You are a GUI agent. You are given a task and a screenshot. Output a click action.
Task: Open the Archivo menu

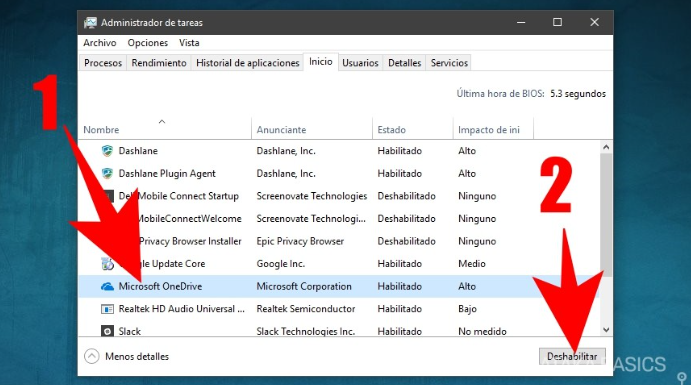(x=100, y=43)
